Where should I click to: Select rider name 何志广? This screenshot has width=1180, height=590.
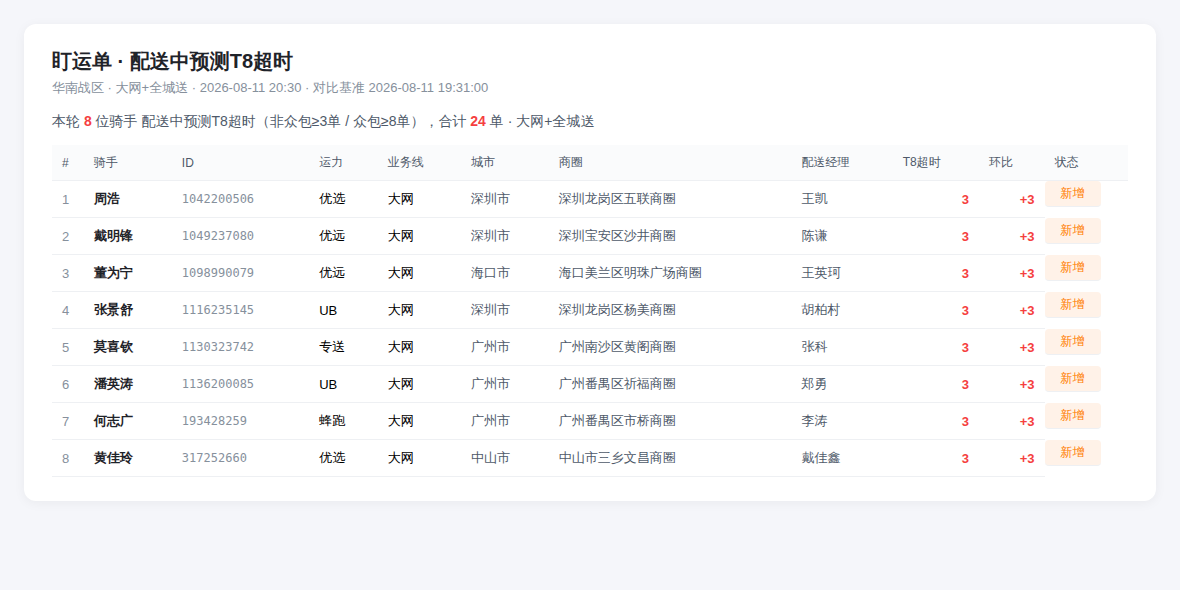(x=113, y=421)
